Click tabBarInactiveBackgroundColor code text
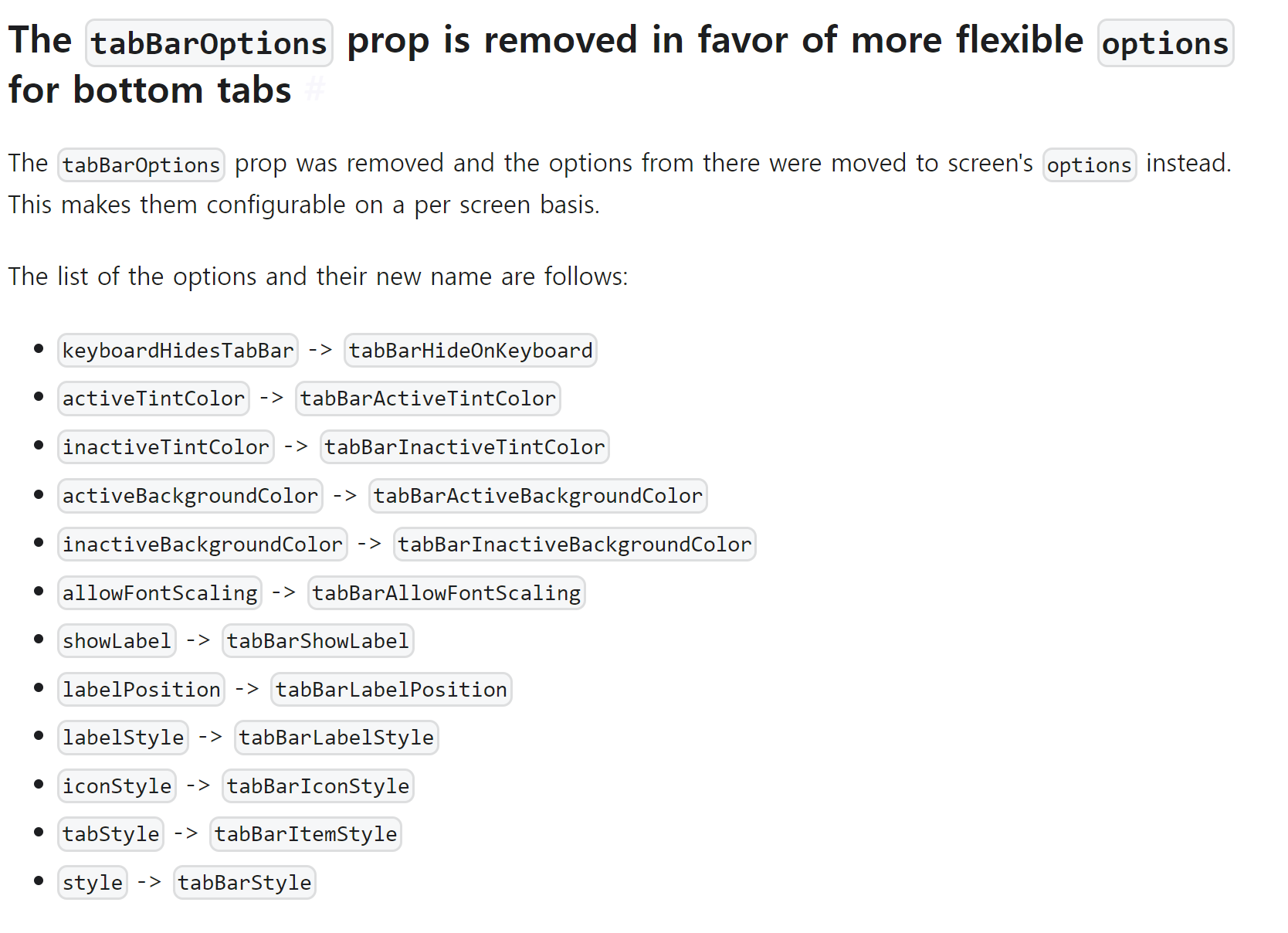The width and height of the screenshot is (1288, 933). click(x=575, y=545)
